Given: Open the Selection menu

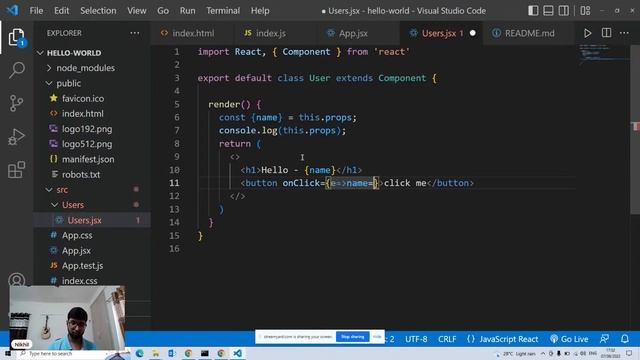Looking at the screenshot, I should (98, 11).
